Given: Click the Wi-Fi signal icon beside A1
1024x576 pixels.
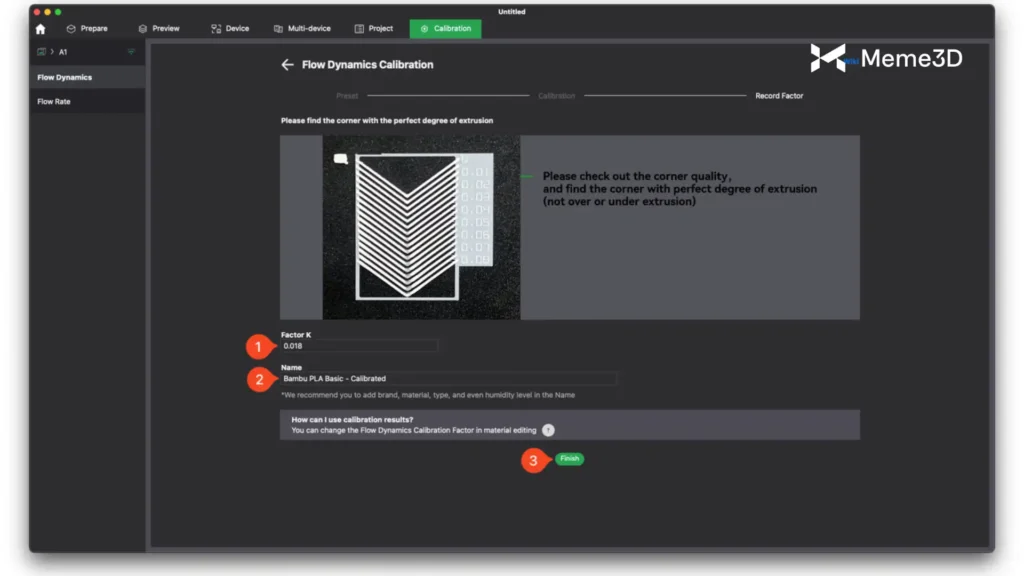Looking at the screenshot, I should [x=131, y=52].
